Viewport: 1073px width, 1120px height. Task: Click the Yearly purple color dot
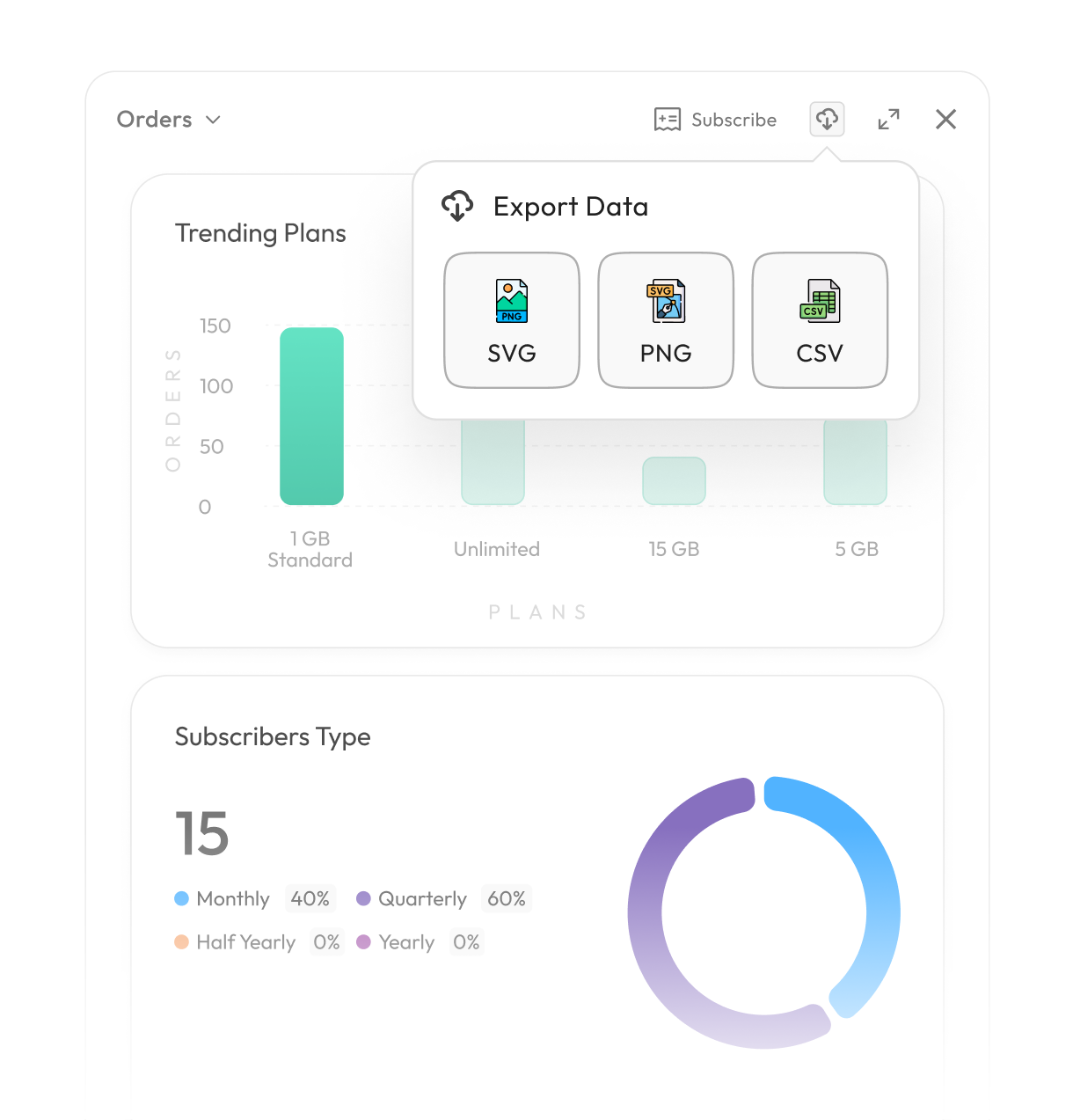click(x=363, y=942)
